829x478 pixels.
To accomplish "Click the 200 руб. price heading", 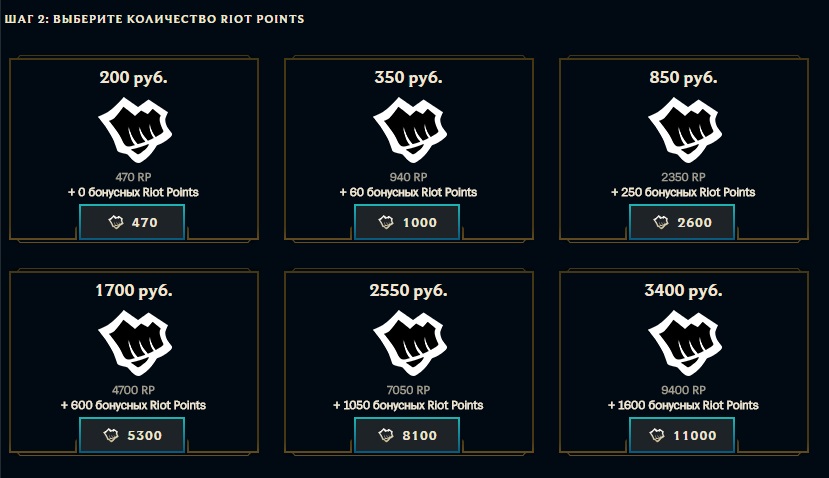I will click(x=133, y=78).
